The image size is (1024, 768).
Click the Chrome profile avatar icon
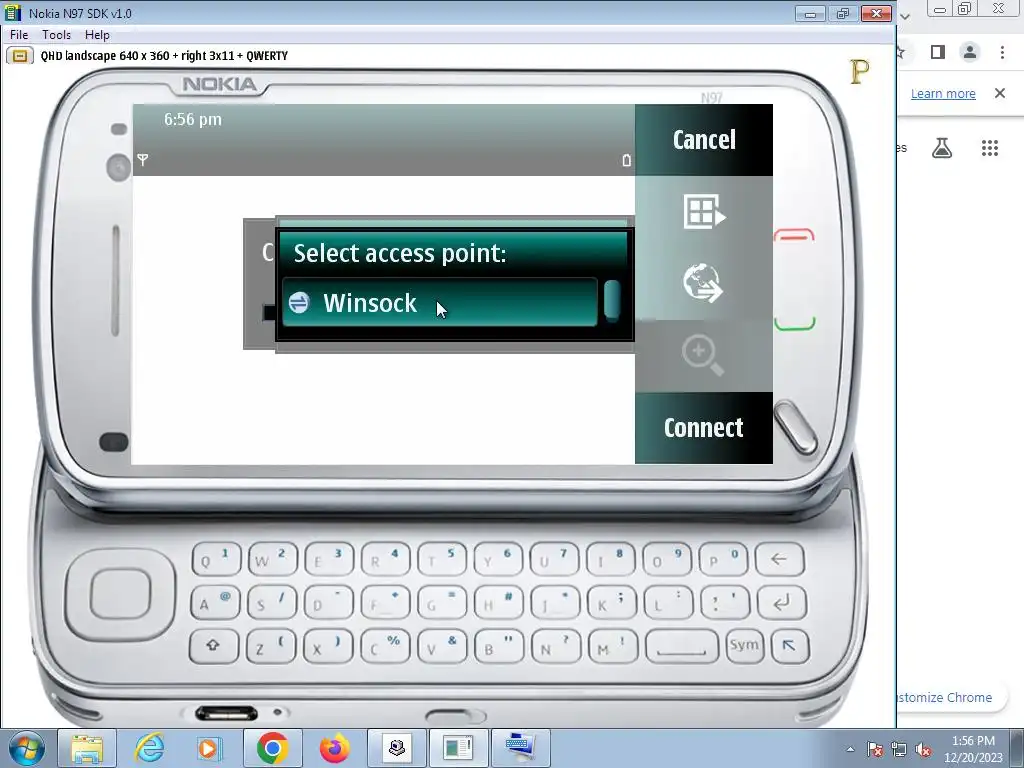coord(970,52)
